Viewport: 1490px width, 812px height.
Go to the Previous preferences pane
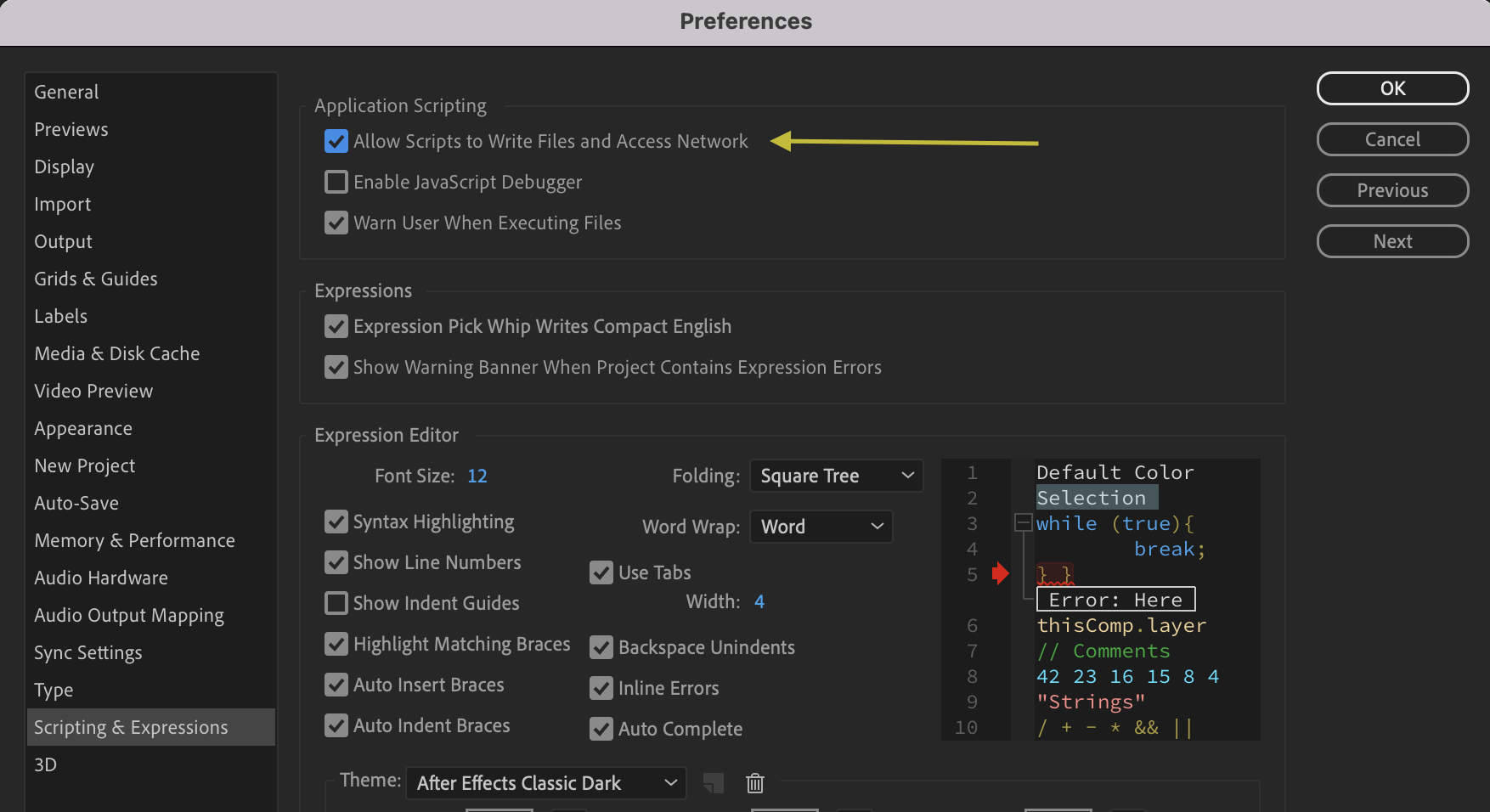(1392, 190)
